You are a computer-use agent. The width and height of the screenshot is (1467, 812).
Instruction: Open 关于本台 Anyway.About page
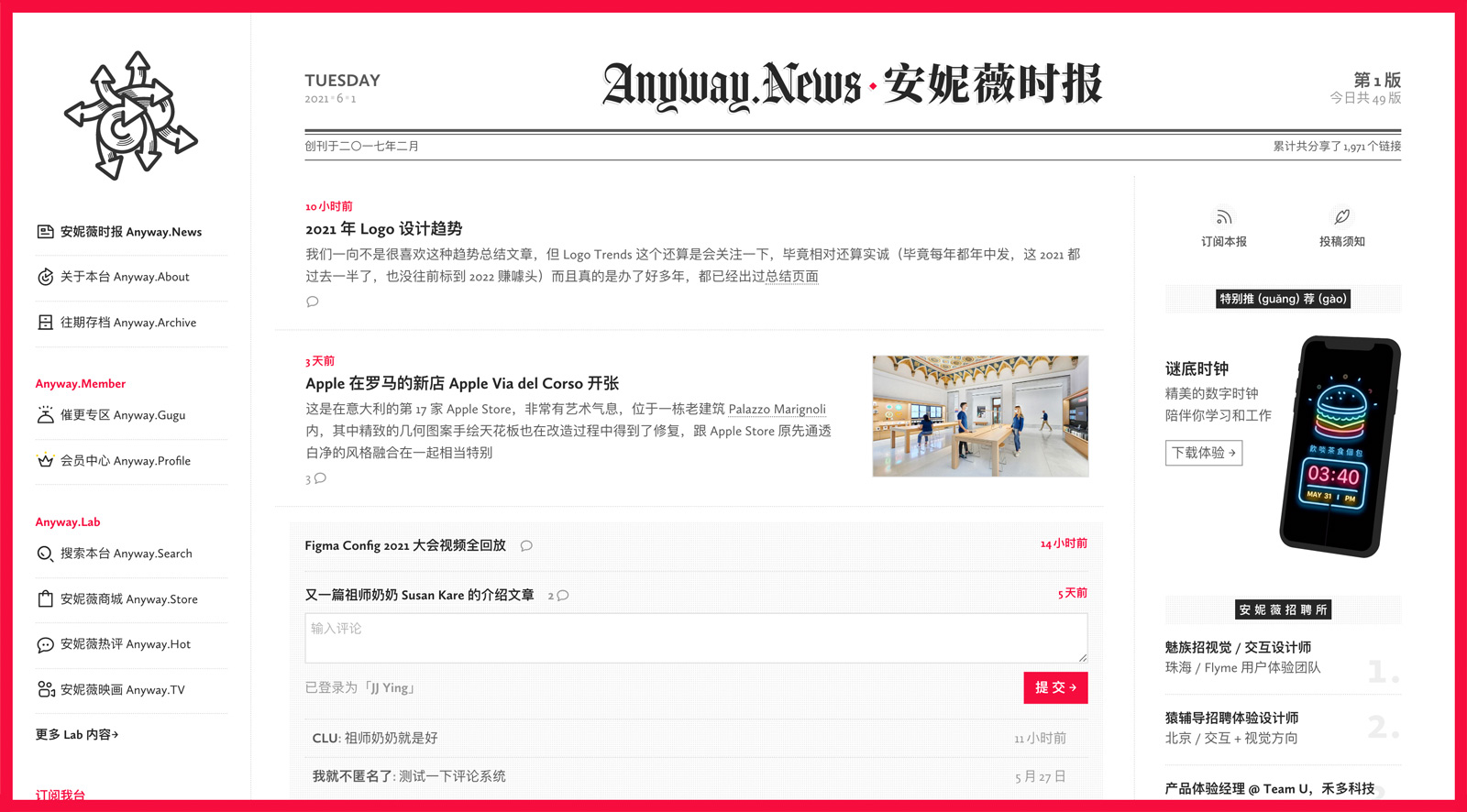point(125,277)
